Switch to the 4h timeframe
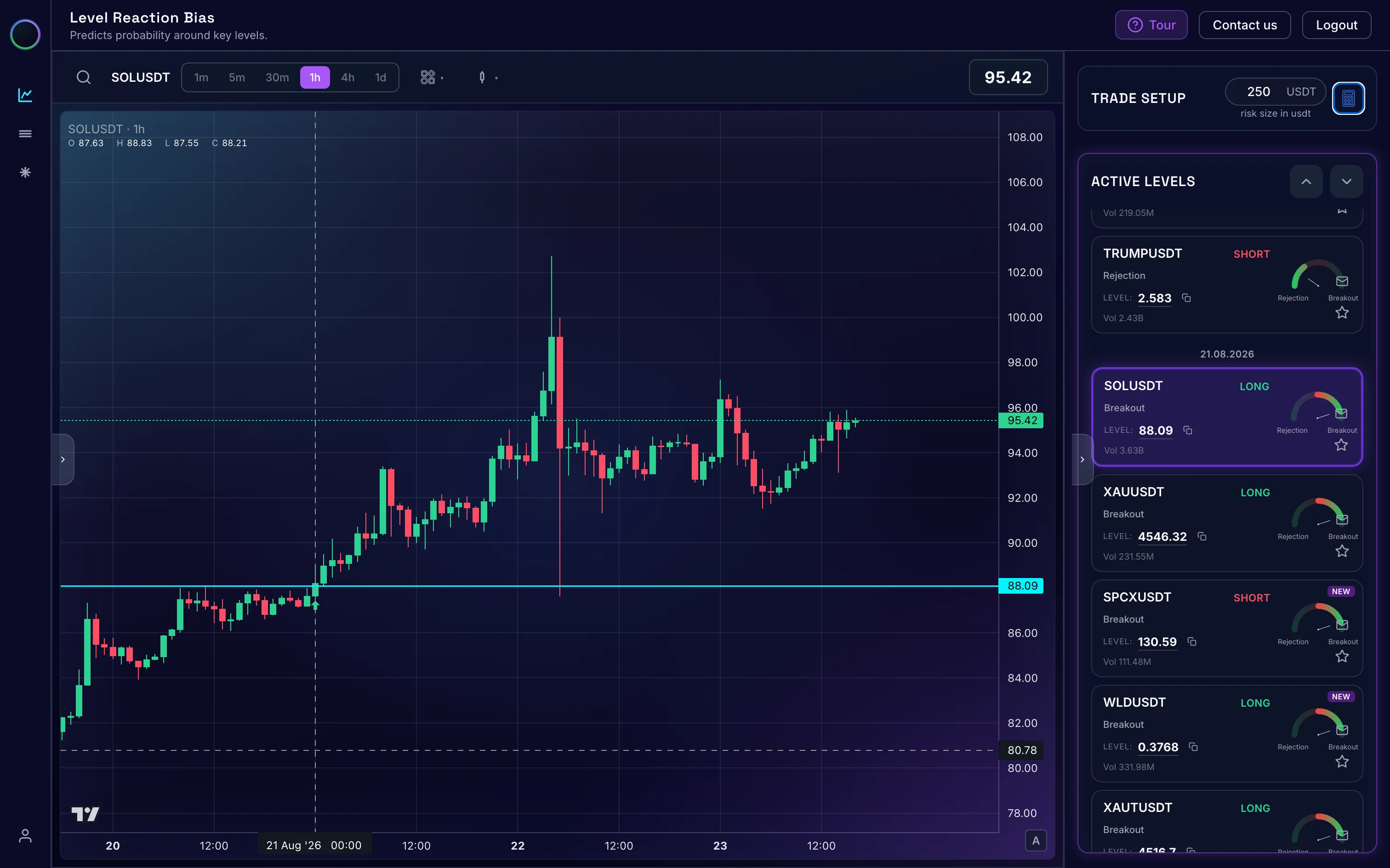Viewport: 1390px width, 868px height. pyautogui.click(x=348, y=78)
